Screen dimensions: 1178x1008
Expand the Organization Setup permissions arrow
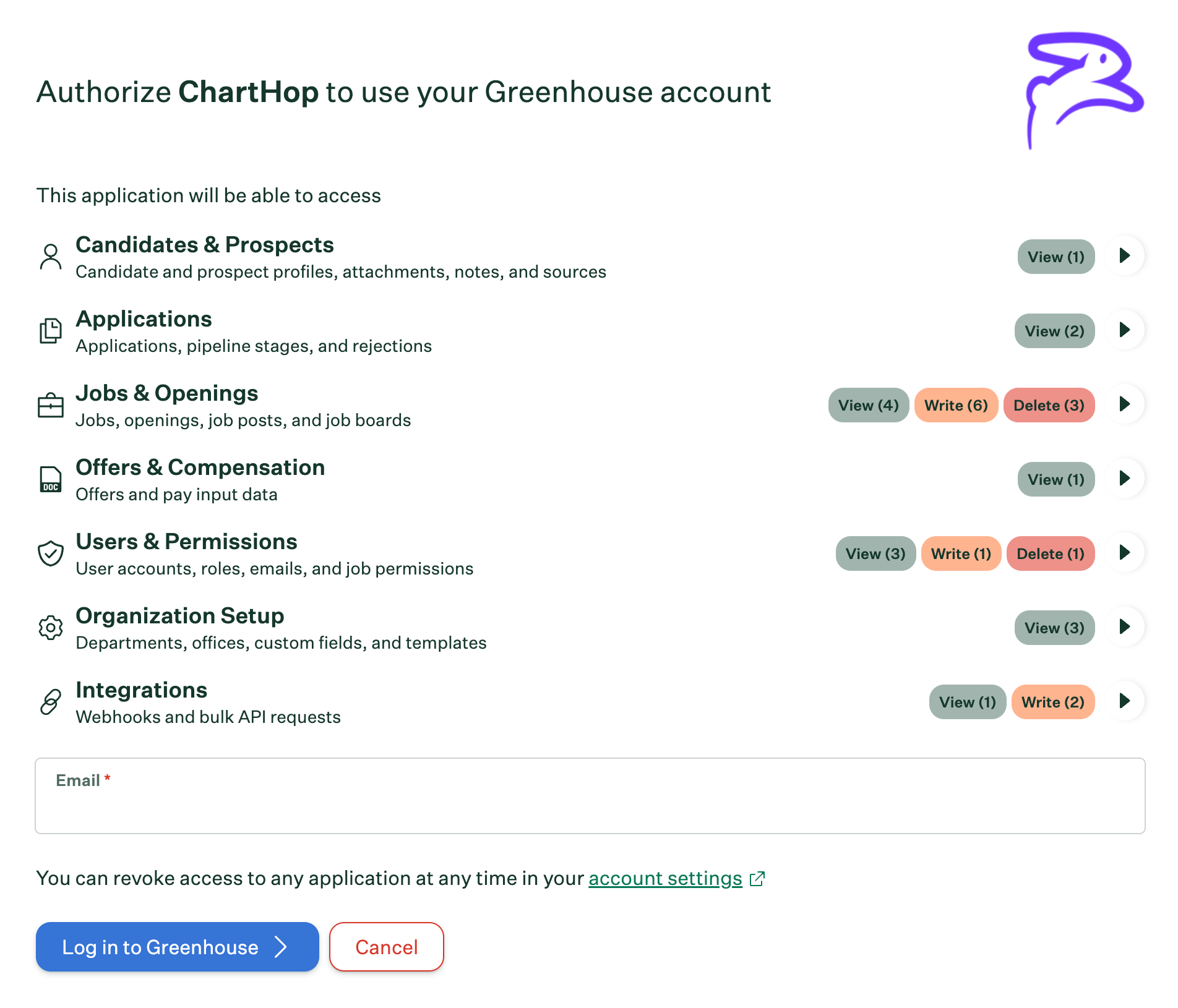tap(1125, 626)
